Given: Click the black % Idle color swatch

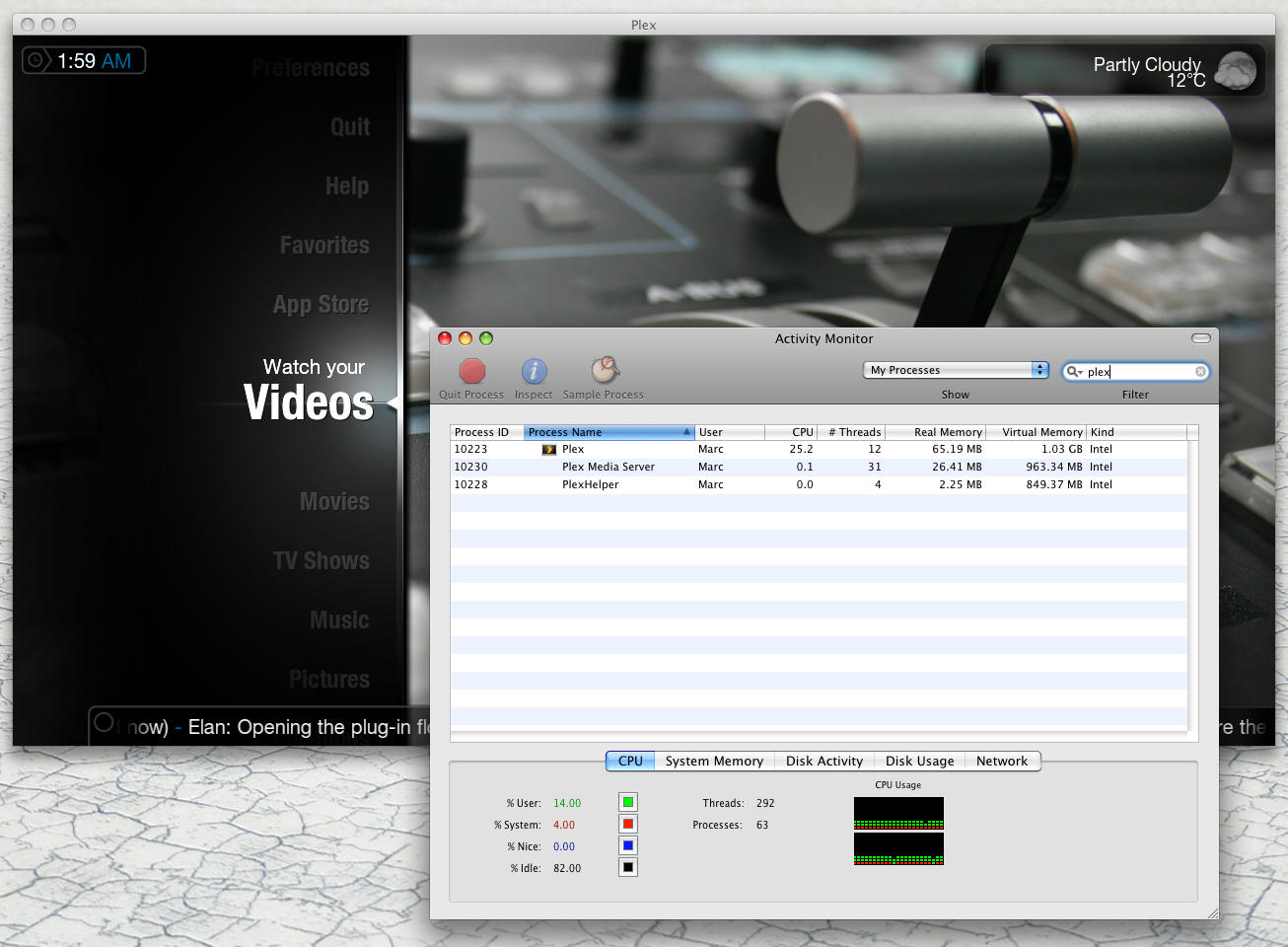Looking at the screenshot, I should click(628, 867).
